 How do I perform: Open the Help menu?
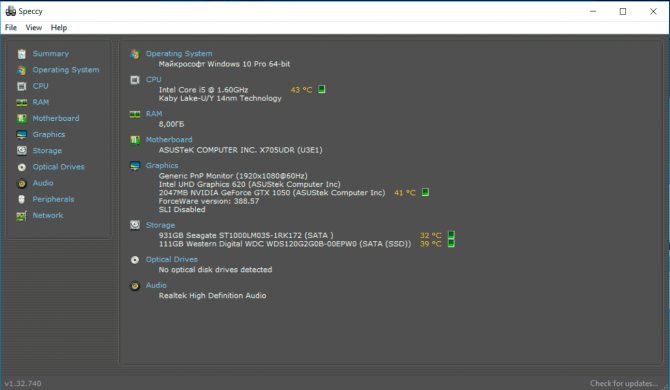59,28
